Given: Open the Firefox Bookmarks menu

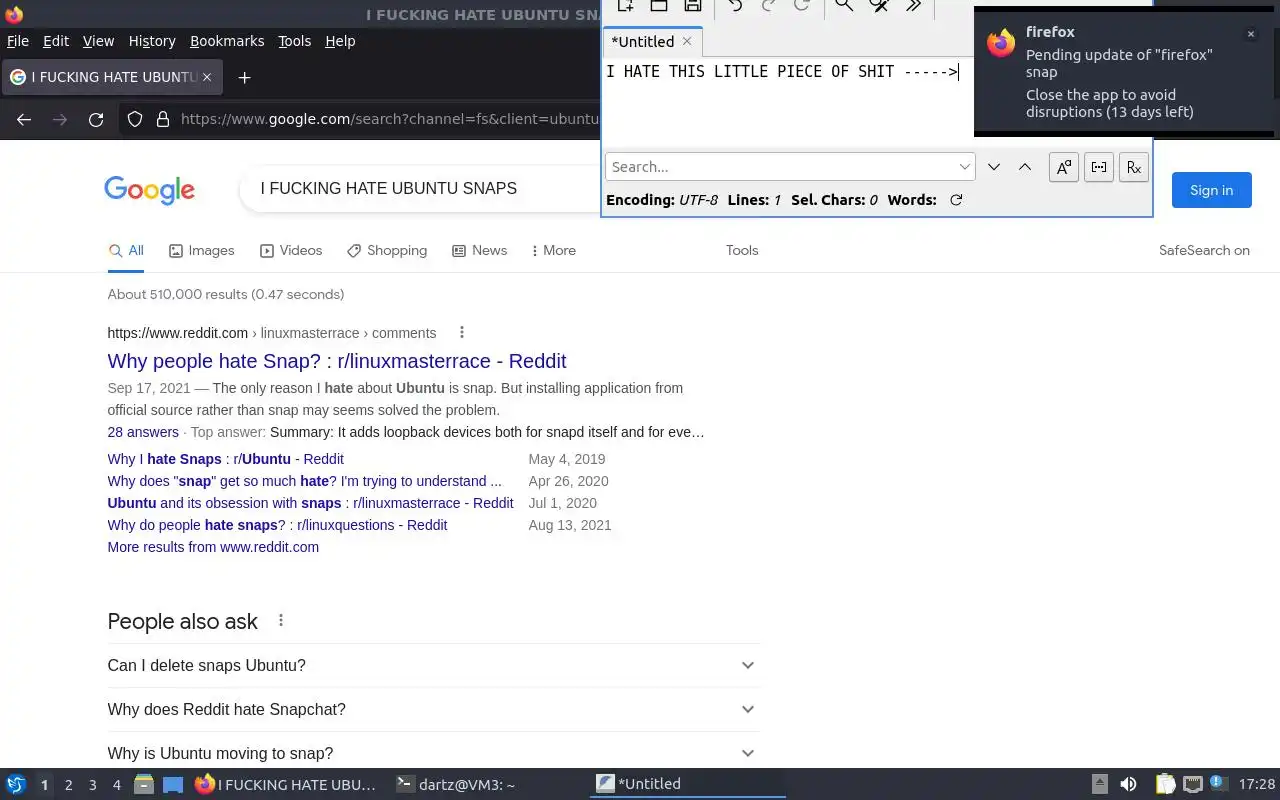Looking at the screenshot, I should click(x=227, y=41).
